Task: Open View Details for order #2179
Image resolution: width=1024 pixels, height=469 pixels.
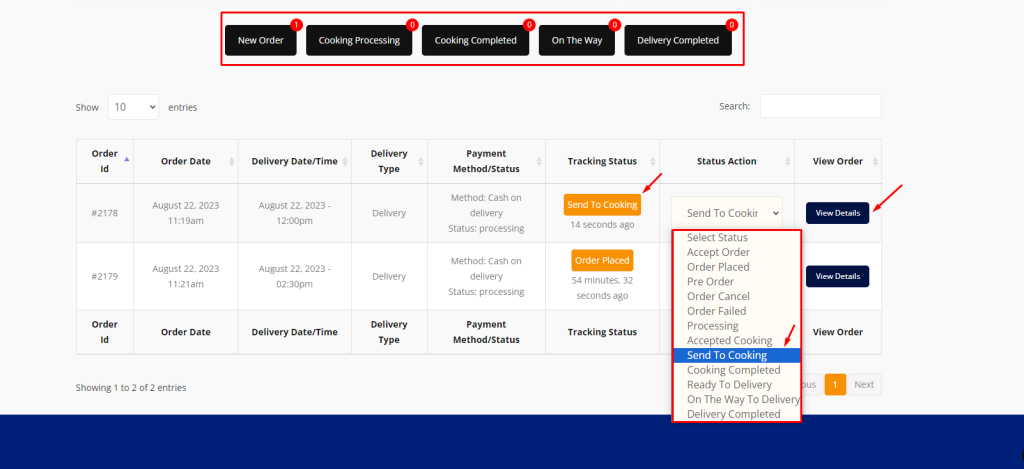Action: [x=837, y=276]
